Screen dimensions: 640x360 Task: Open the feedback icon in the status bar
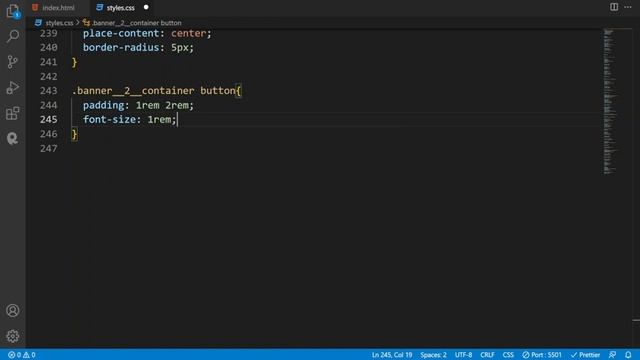[x=613, y=355]
